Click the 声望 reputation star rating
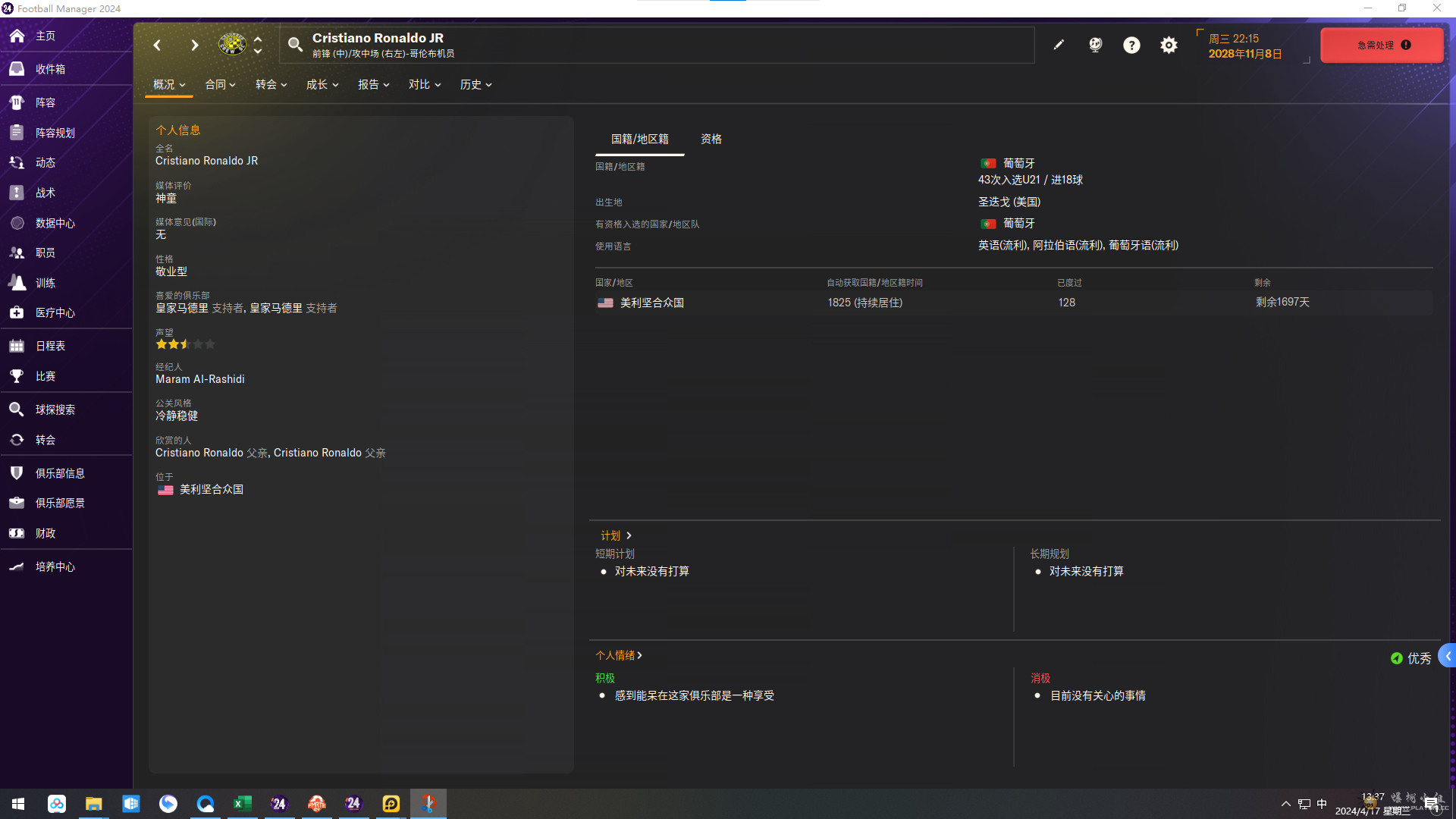The height and width of the screenshot is (819, 1456). pyautogui.click(x=185, y=344)
